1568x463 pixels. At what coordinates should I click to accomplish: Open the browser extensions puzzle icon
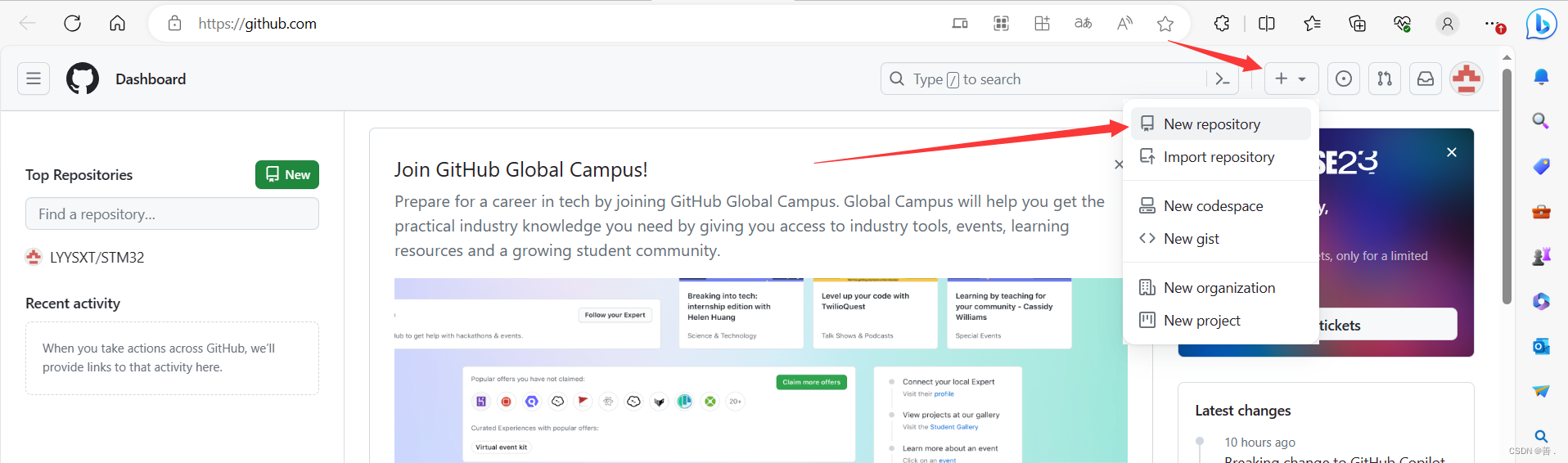click(x=1222, y=24)
